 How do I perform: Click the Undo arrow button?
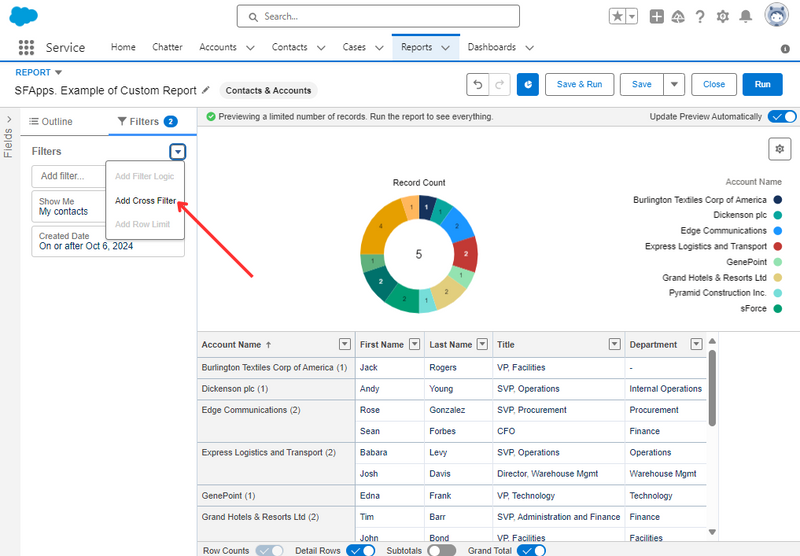[x=478, y=84]
